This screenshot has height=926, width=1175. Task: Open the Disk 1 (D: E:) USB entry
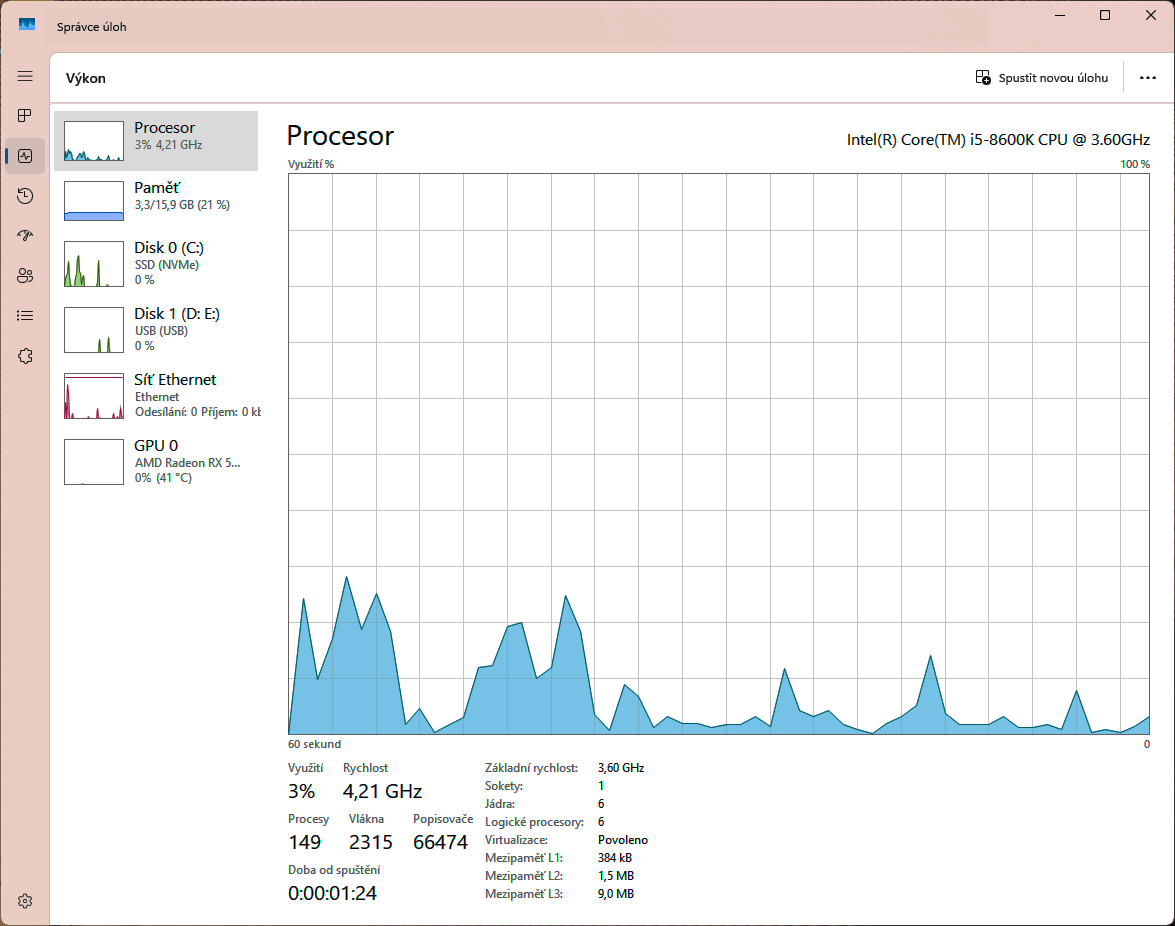point(156,329)
